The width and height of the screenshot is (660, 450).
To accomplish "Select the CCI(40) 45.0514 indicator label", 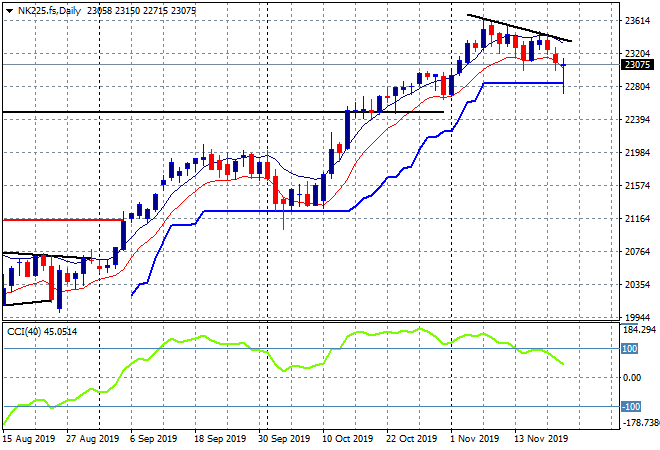I will (42, 332).
